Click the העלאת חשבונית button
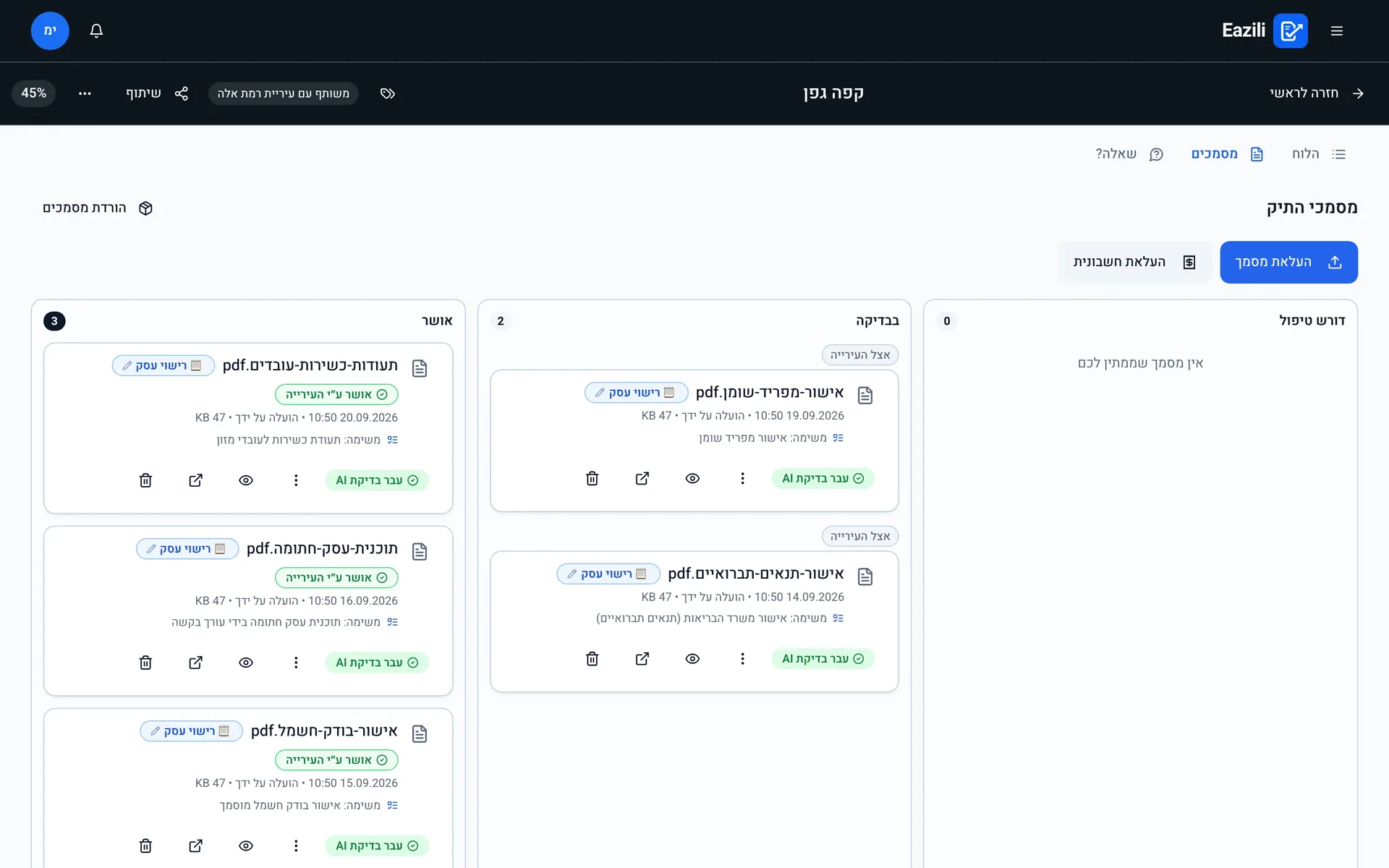 coord(1134,262)
